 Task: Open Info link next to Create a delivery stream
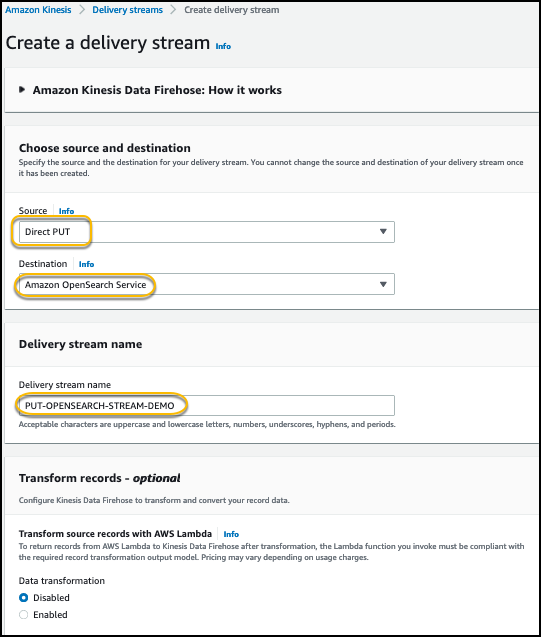click(223, 46)
